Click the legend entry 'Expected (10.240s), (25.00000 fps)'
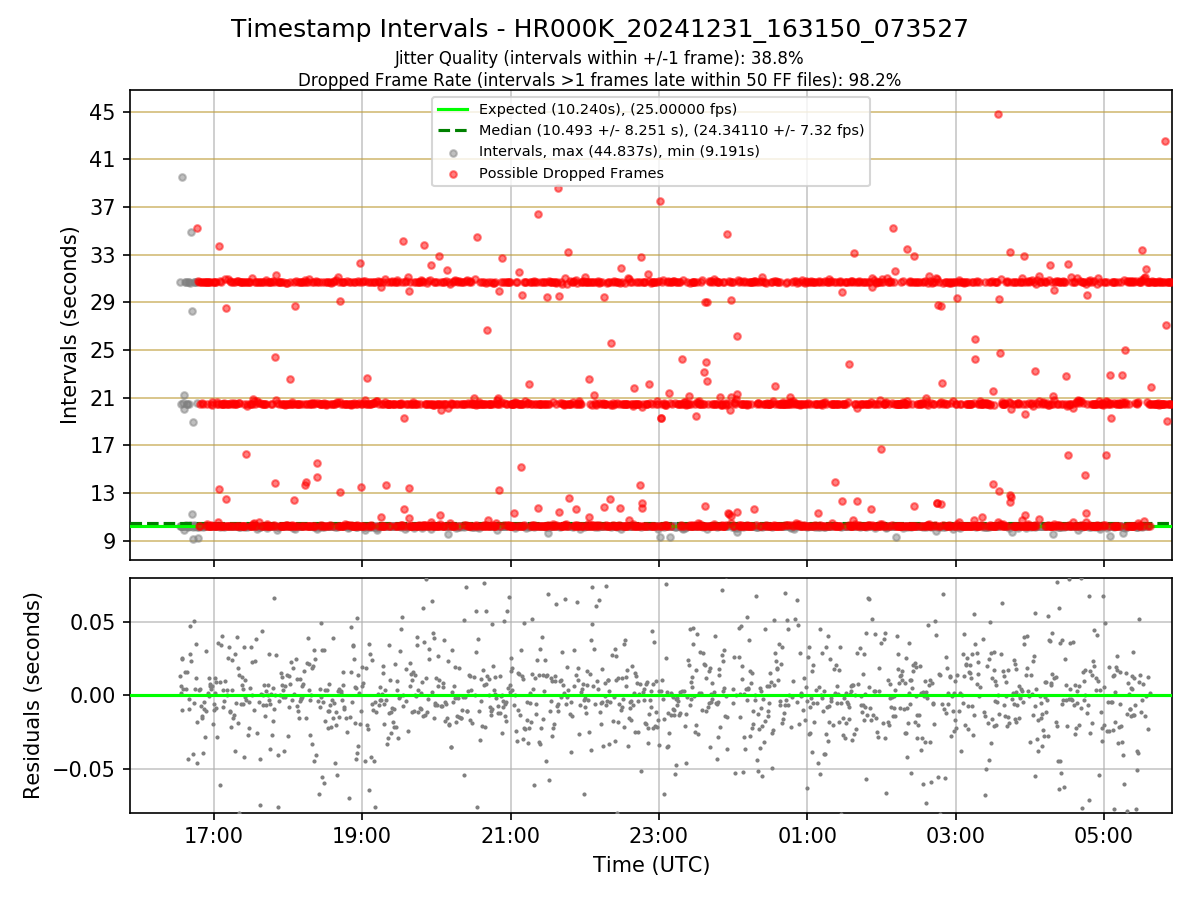The image size is (1200, 900). point(607,109)
